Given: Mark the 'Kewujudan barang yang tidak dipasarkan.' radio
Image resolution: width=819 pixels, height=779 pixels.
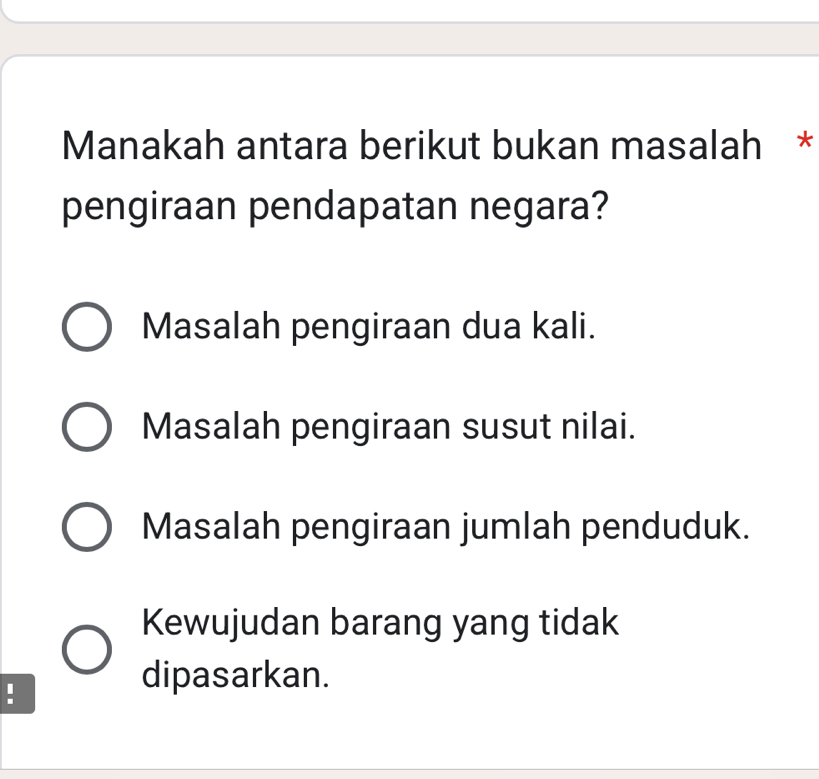Looking at the screenshot, I should pos(87,650).
